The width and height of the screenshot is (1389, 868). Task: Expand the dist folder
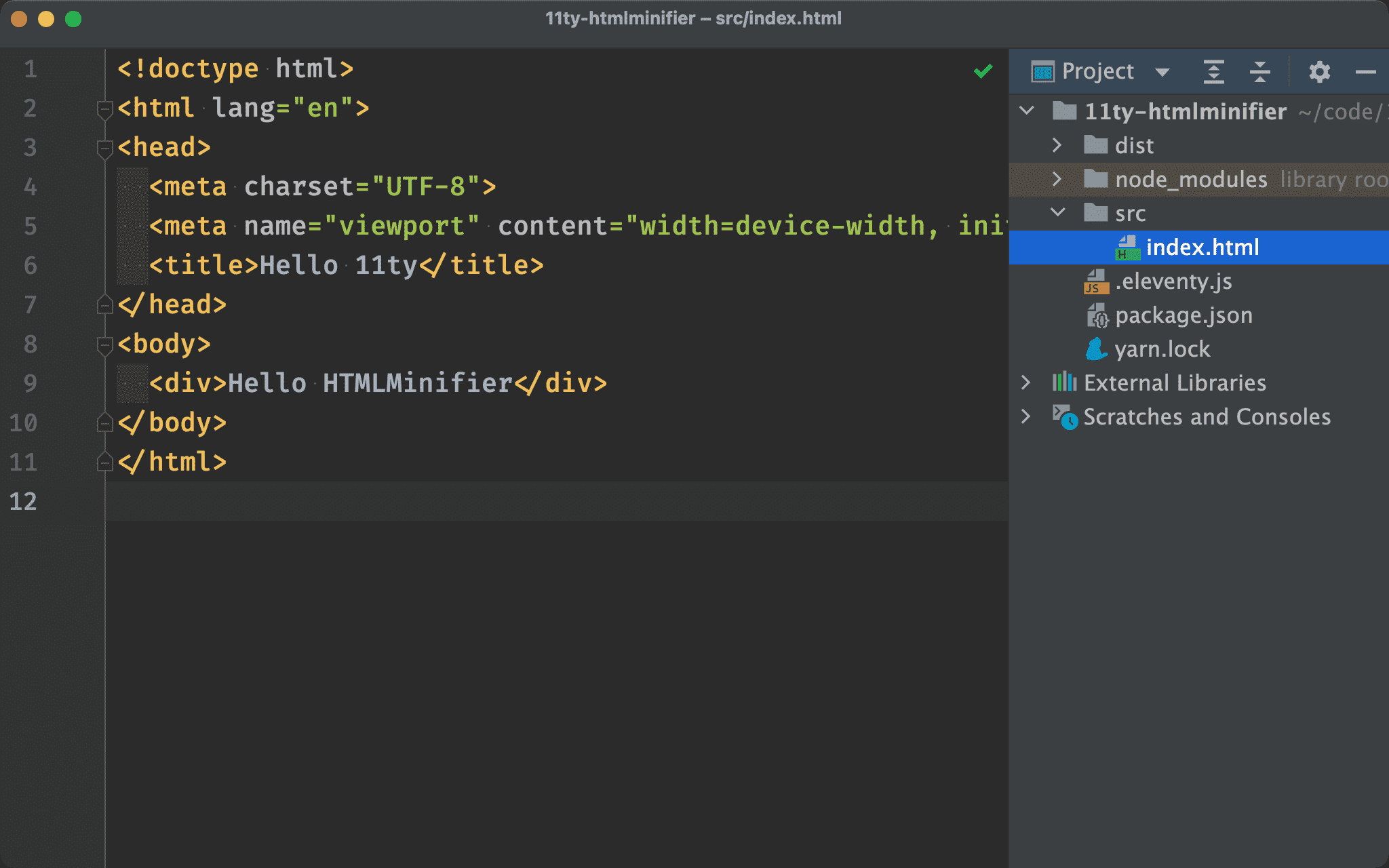coord(1057,144)
